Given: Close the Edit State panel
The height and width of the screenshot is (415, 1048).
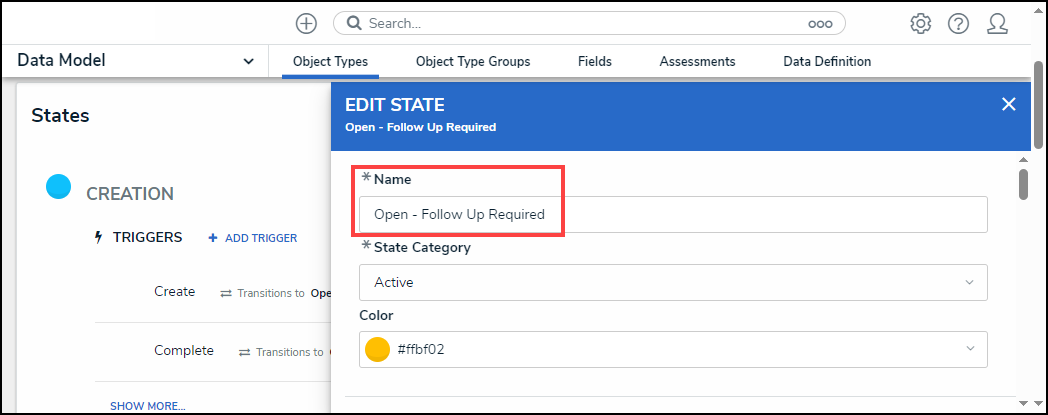Looking at the screenshot, I should [x=1008, y=104].
